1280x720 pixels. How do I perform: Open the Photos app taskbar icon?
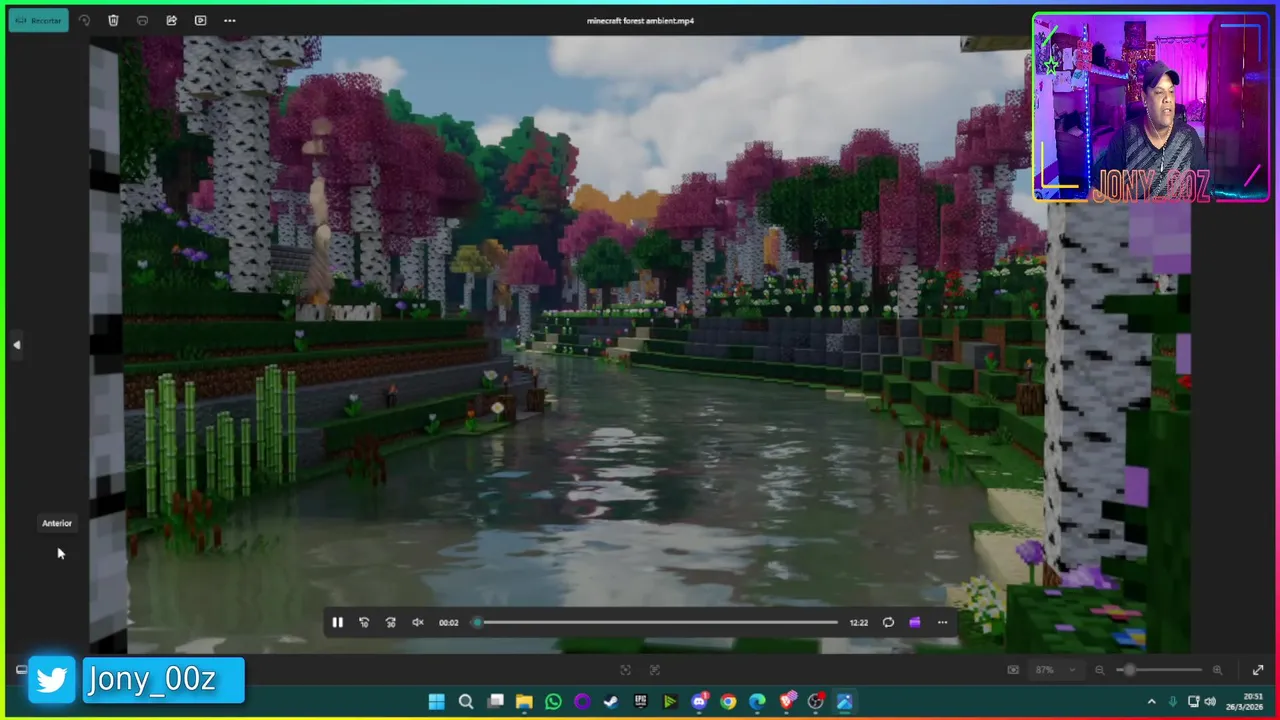click(x=845, y=702)
